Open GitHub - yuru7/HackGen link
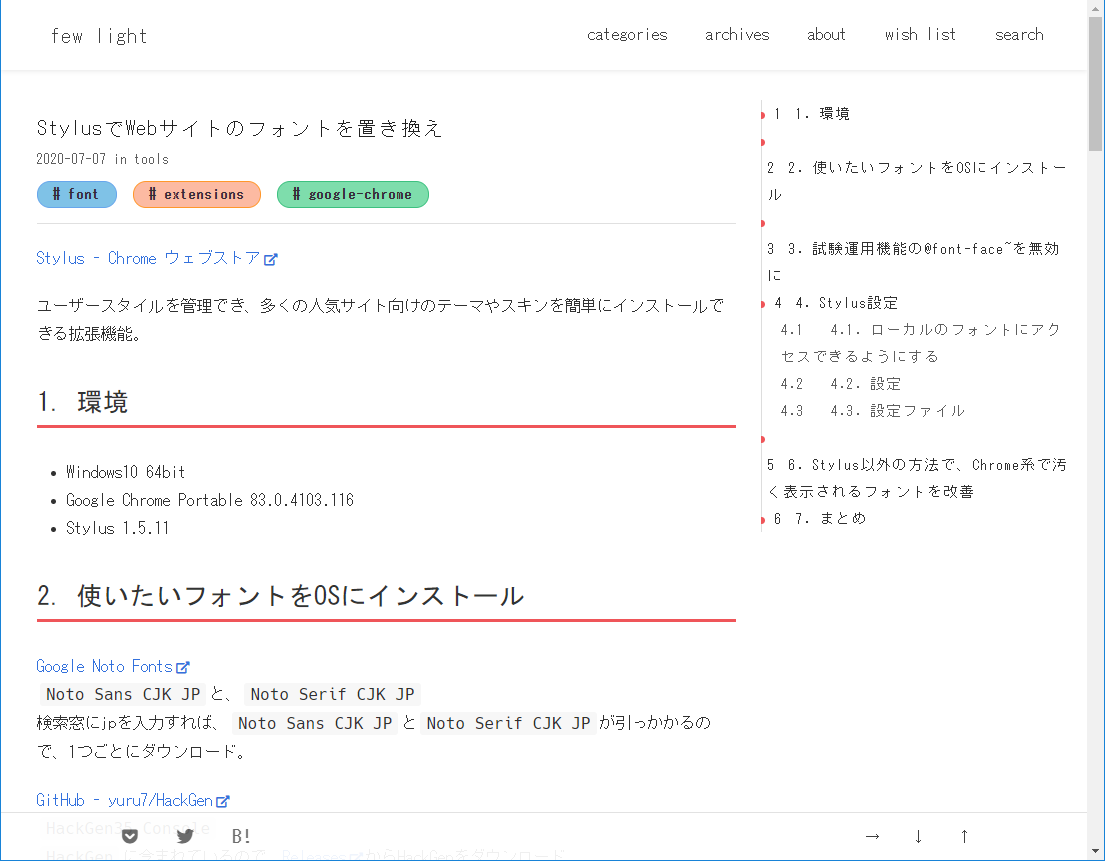This screenshot has width=1105, height=861. pyautogui.click(x=124, y=800)
